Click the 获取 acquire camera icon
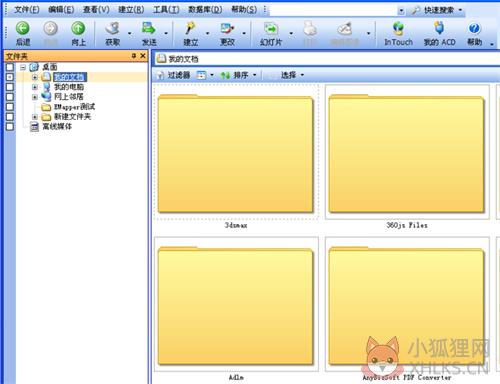The height and width of the screenshot is (384, 500). [x=113, y=29]
